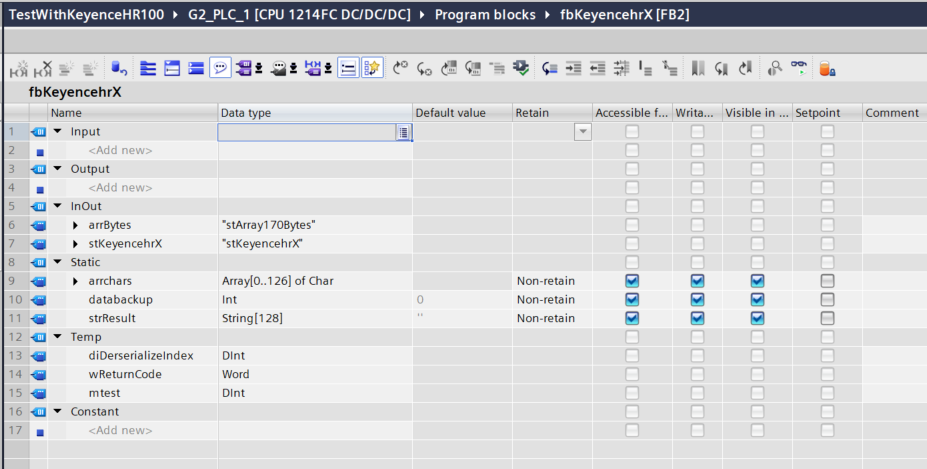Click the Outdent text icon
This screenshot has height=469, width=927.
pyautogui.click(x=598, y=69)
